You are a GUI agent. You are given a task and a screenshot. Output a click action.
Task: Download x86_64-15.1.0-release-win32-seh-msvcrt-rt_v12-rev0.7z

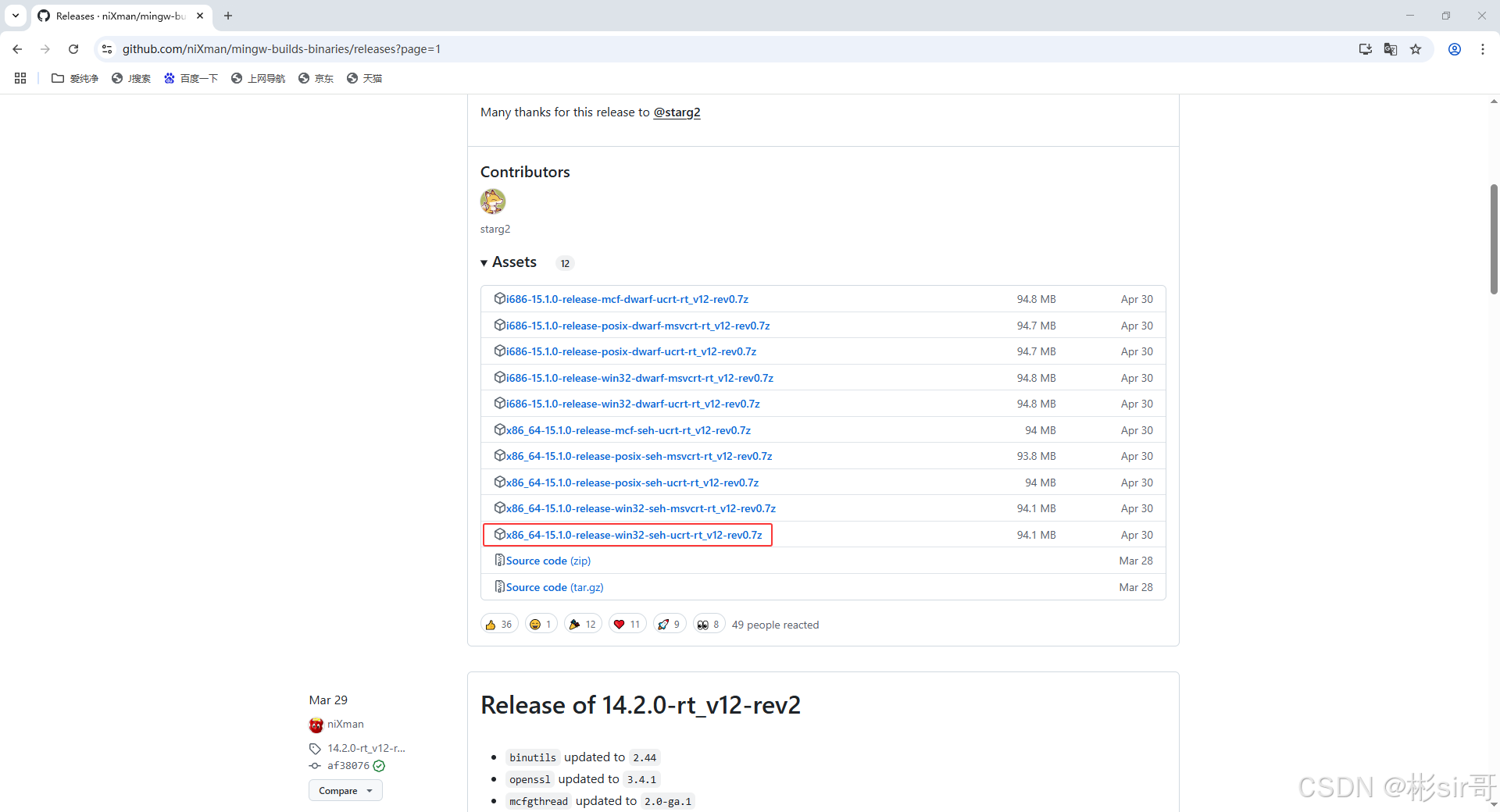[641, 508]
